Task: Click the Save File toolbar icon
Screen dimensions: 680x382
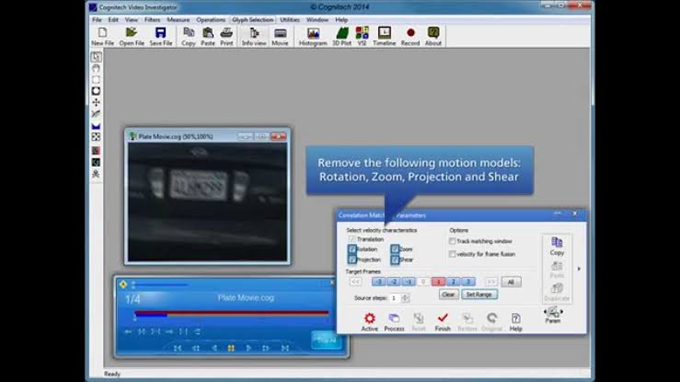Action: click(x=160, y=36)
